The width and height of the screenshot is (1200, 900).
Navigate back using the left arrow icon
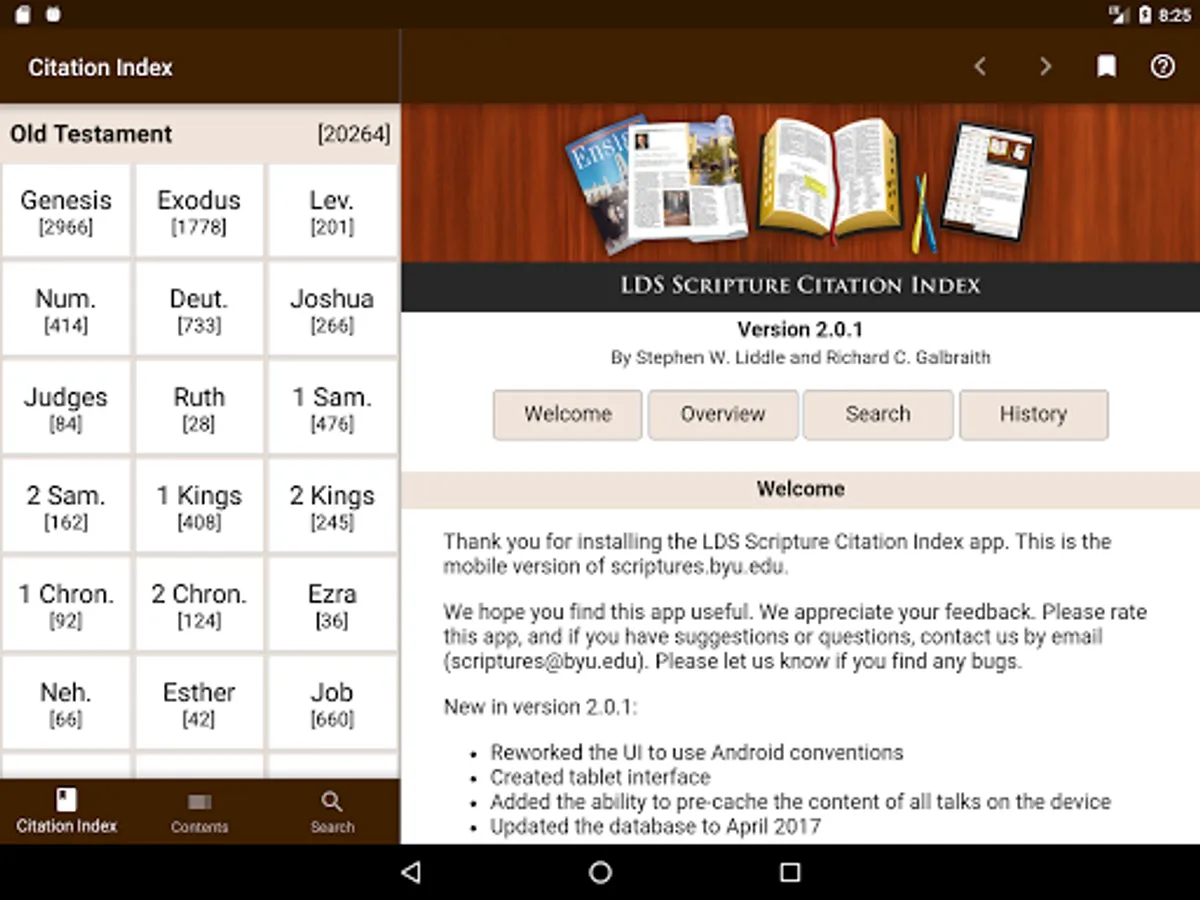[x=980, y=66]
